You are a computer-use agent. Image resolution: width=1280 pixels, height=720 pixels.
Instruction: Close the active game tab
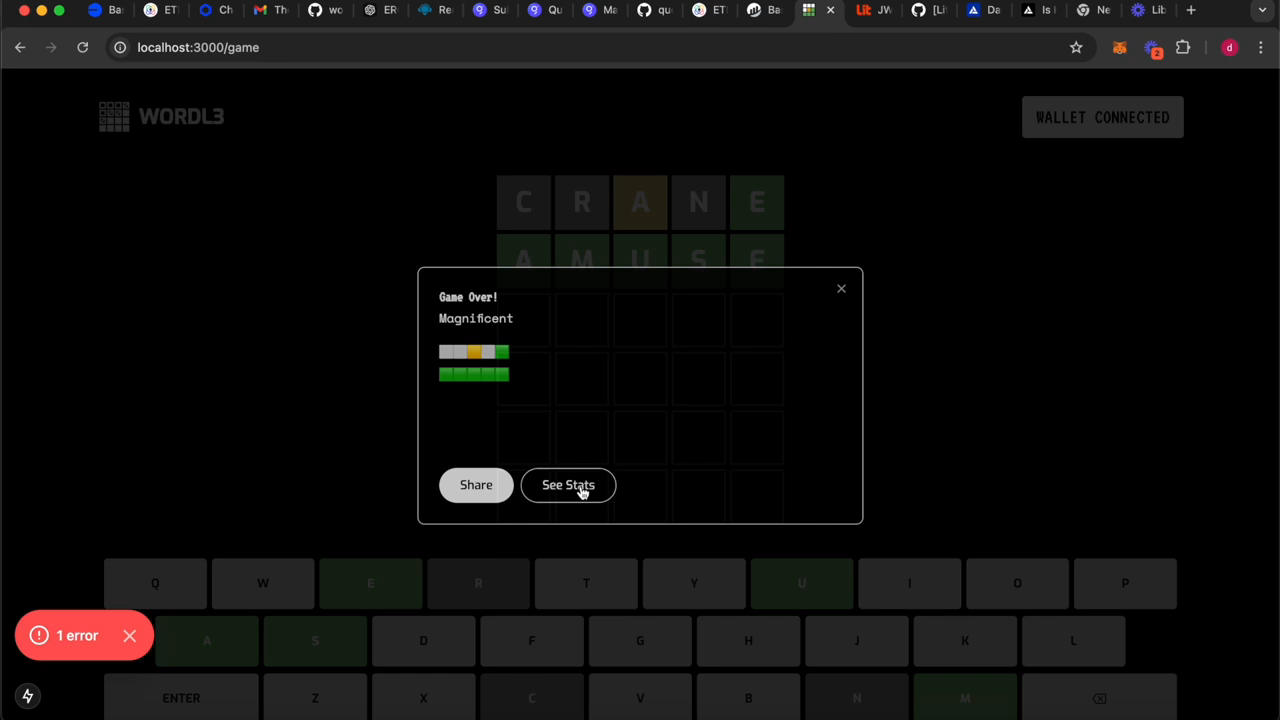[x=830, y=10]
